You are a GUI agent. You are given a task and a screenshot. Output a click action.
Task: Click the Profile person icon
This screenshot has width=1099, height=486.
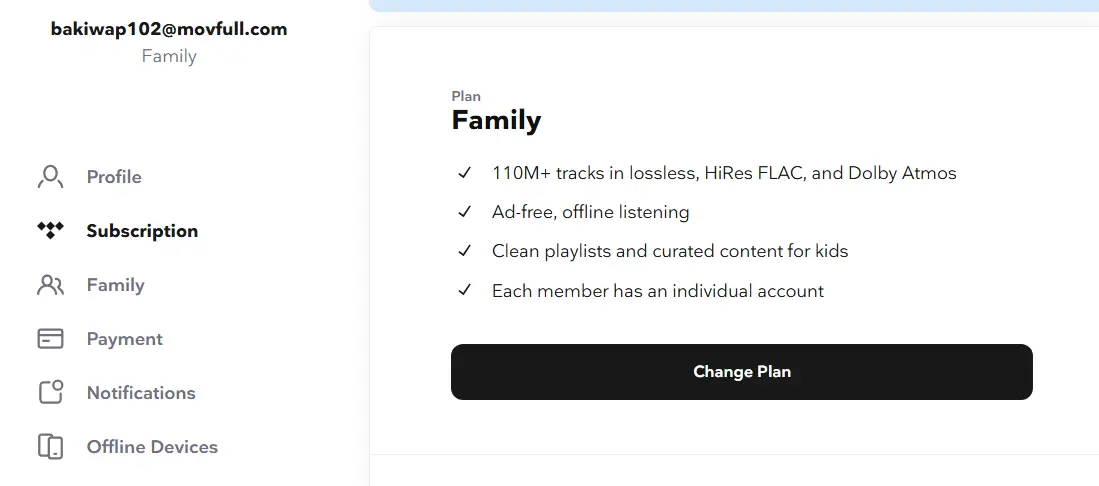pyautogui.click(x=50, y=177)
